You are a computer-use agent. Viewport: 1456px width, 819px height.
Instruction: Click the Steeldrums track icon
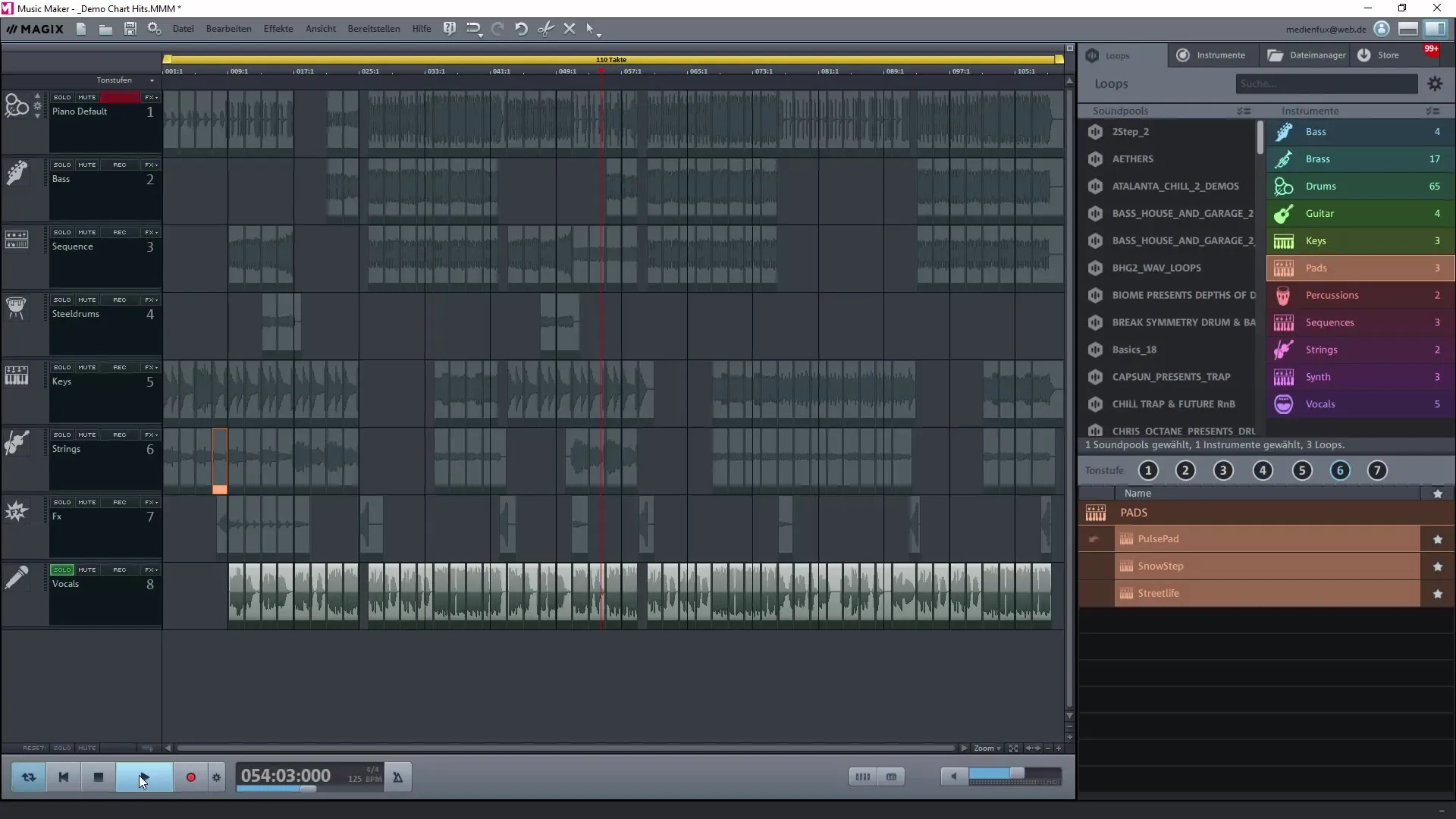(16, 308)
